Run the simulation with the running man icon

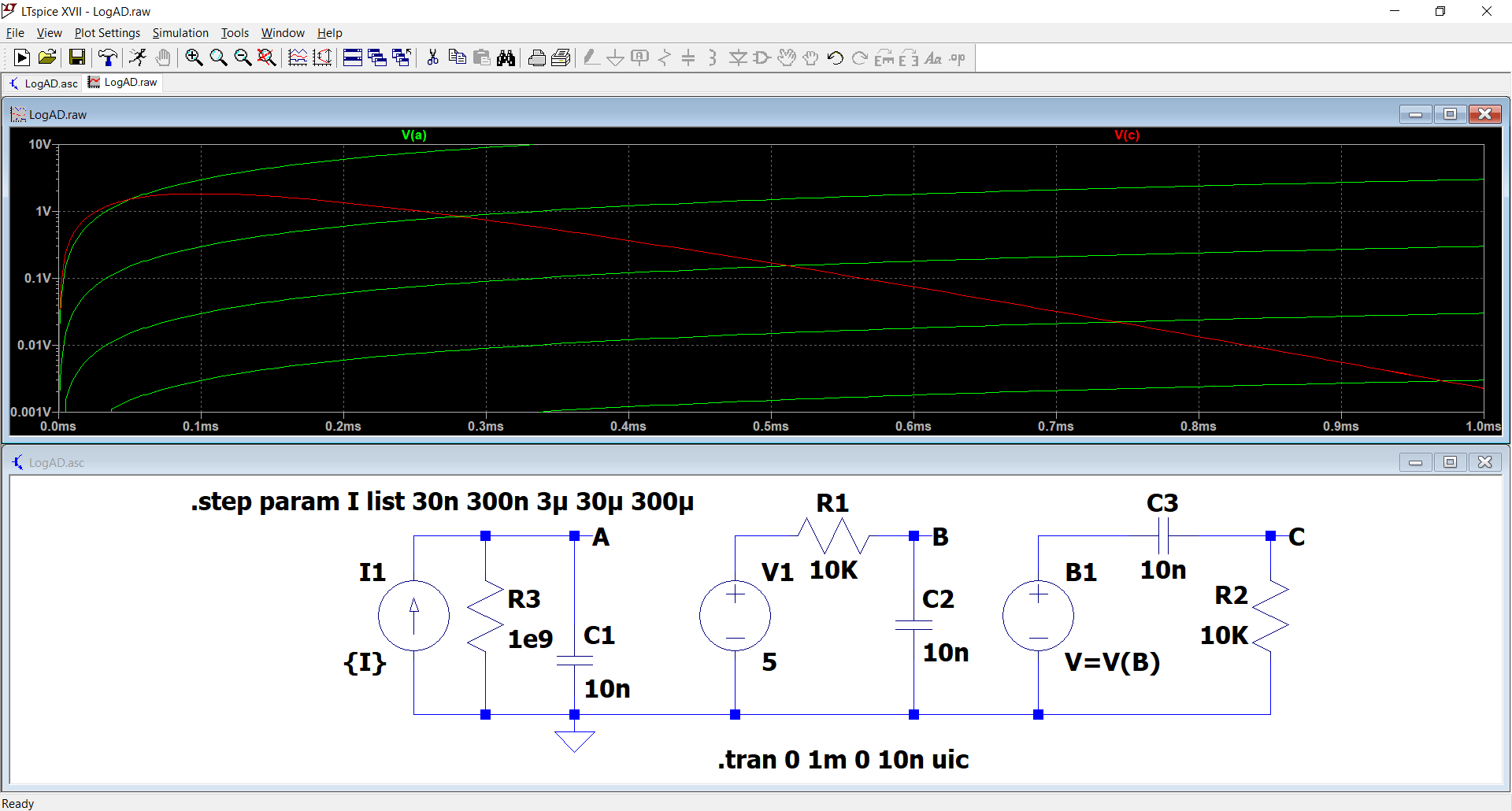pyautogui.click(x=138, y=57)
